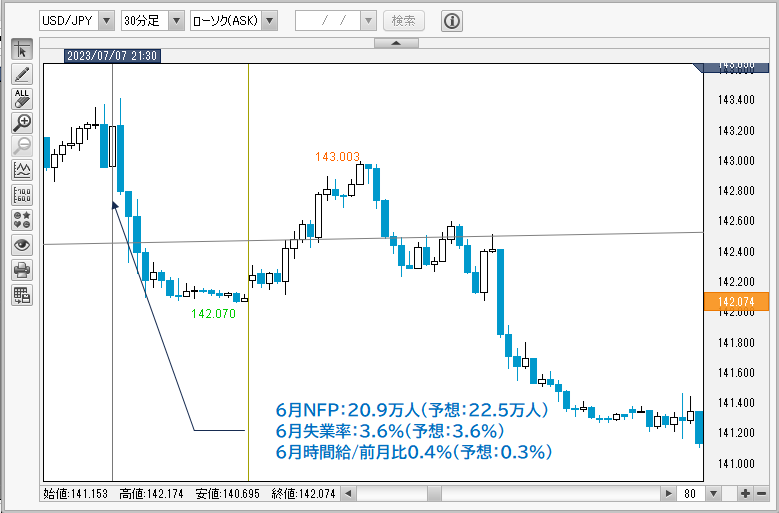Click the 141.000 price axis label
Viewport: 779px width, 513px height.
(736, 464)
